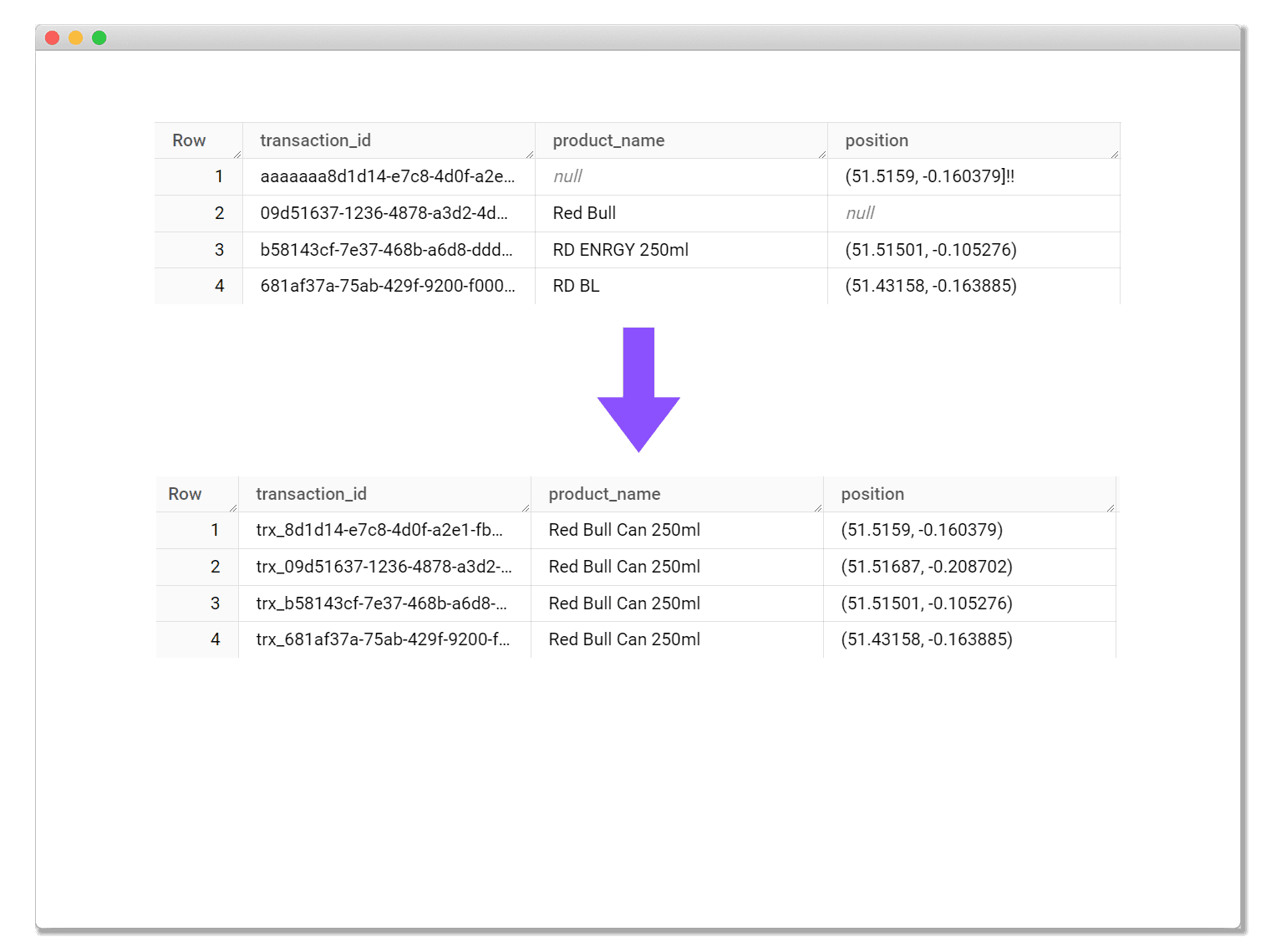Select upper table position '(51.51501, -0.105276)'
The height and width of the screenshot is (952, 1276).
coord(974,250)
